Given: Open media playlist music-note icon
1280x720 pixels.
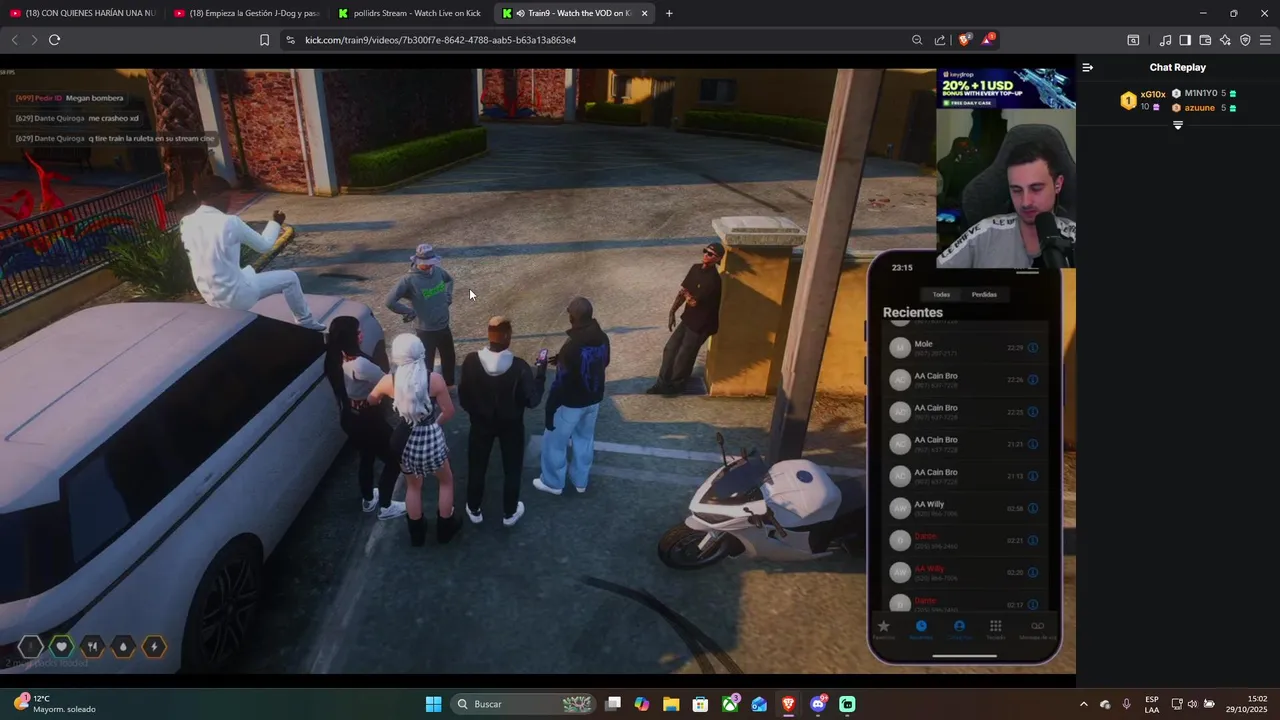Looking at the screenshot, I should (x=1165, y=40).
